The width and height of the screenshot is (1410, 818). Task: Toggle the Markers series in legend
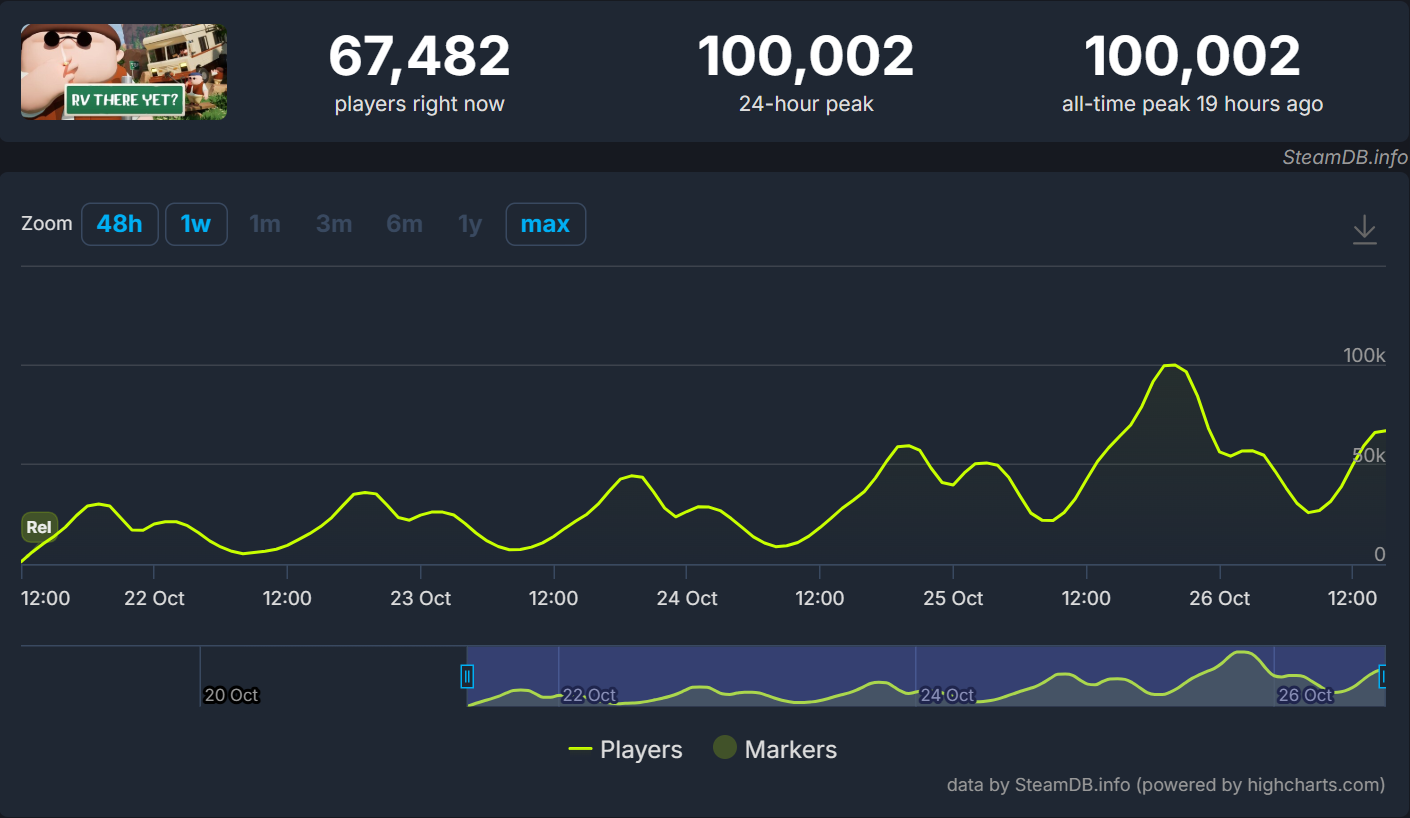tap(775, 748)
